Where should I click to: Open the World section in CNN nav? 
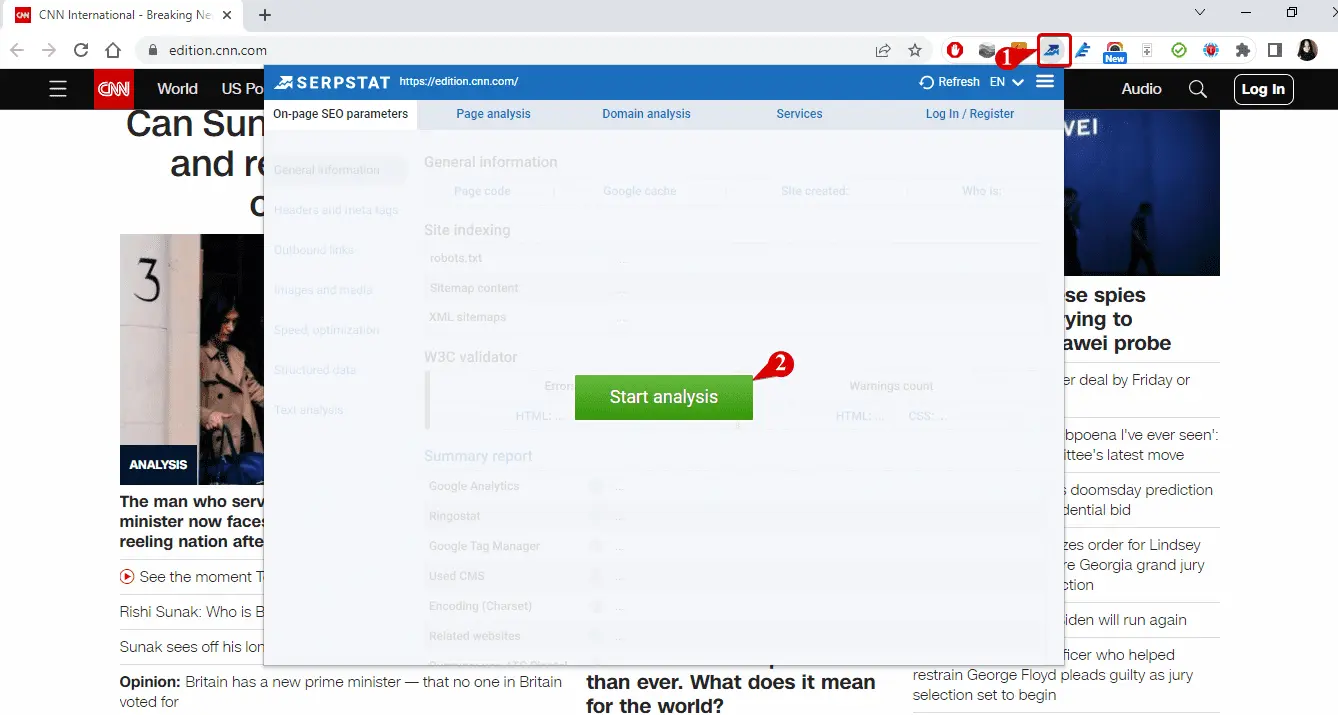(x=177, y=89)
